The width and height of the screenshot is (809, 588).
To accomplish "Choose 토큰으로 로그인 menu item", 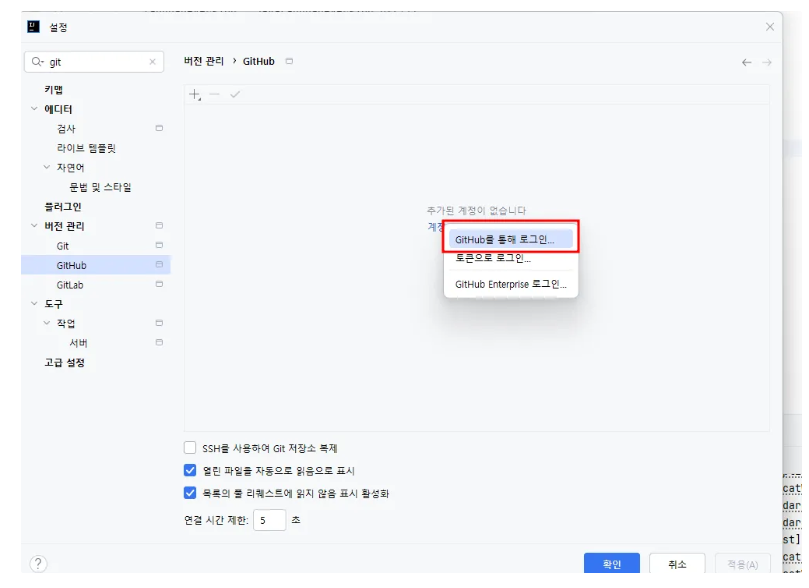I will click(511, 258).
